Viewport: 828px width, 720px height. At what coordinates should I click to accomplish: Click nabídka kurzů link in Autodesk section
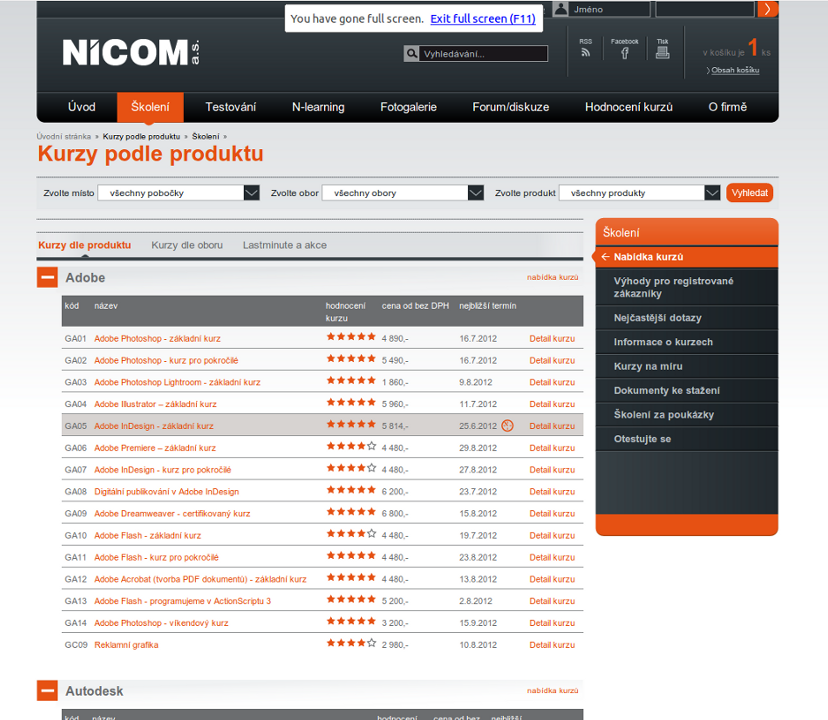pyautogui.click(x=552, y=690)
